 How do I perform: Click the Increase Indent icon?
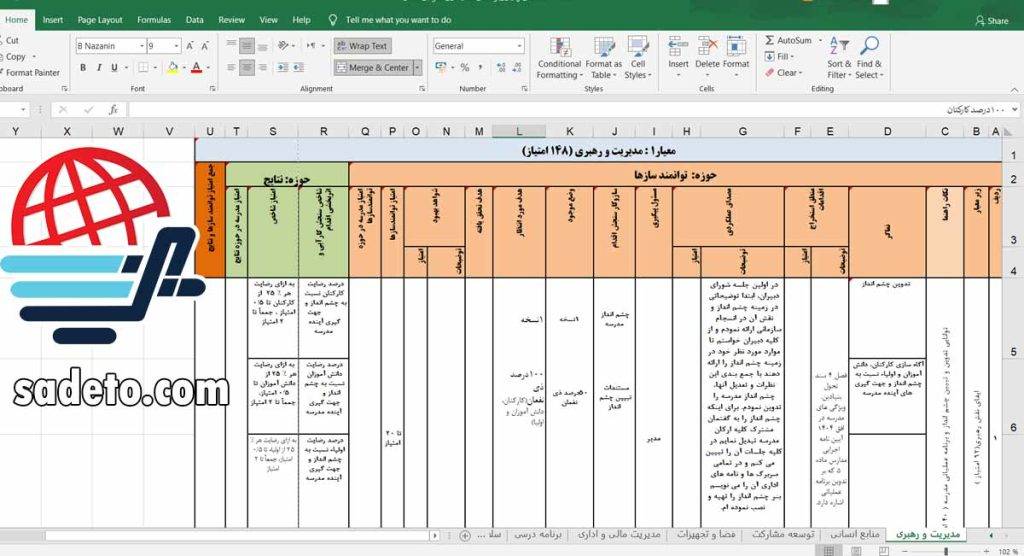click(298, 67)
